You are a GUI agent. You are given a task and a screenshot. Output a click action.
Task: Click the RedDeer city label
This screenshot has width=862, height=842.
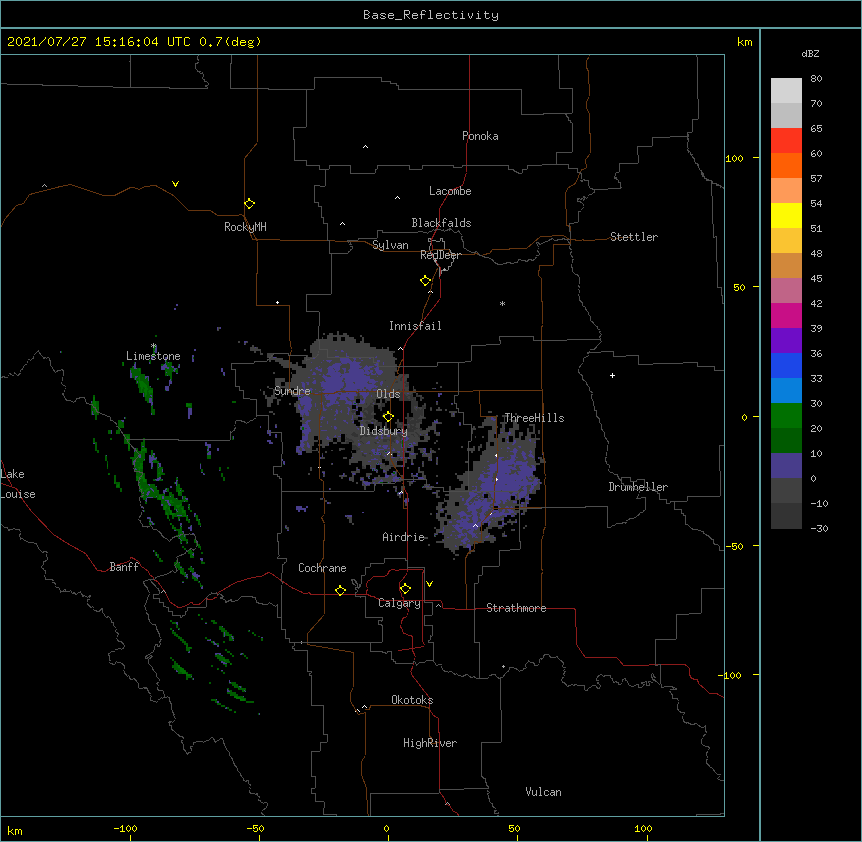pos(440,255)
